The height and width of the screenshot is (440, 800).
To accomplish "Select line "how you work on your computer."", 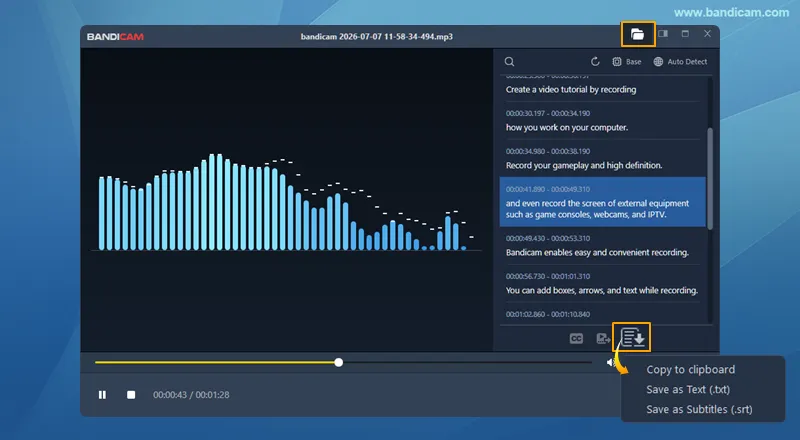I will click(567, 128).
